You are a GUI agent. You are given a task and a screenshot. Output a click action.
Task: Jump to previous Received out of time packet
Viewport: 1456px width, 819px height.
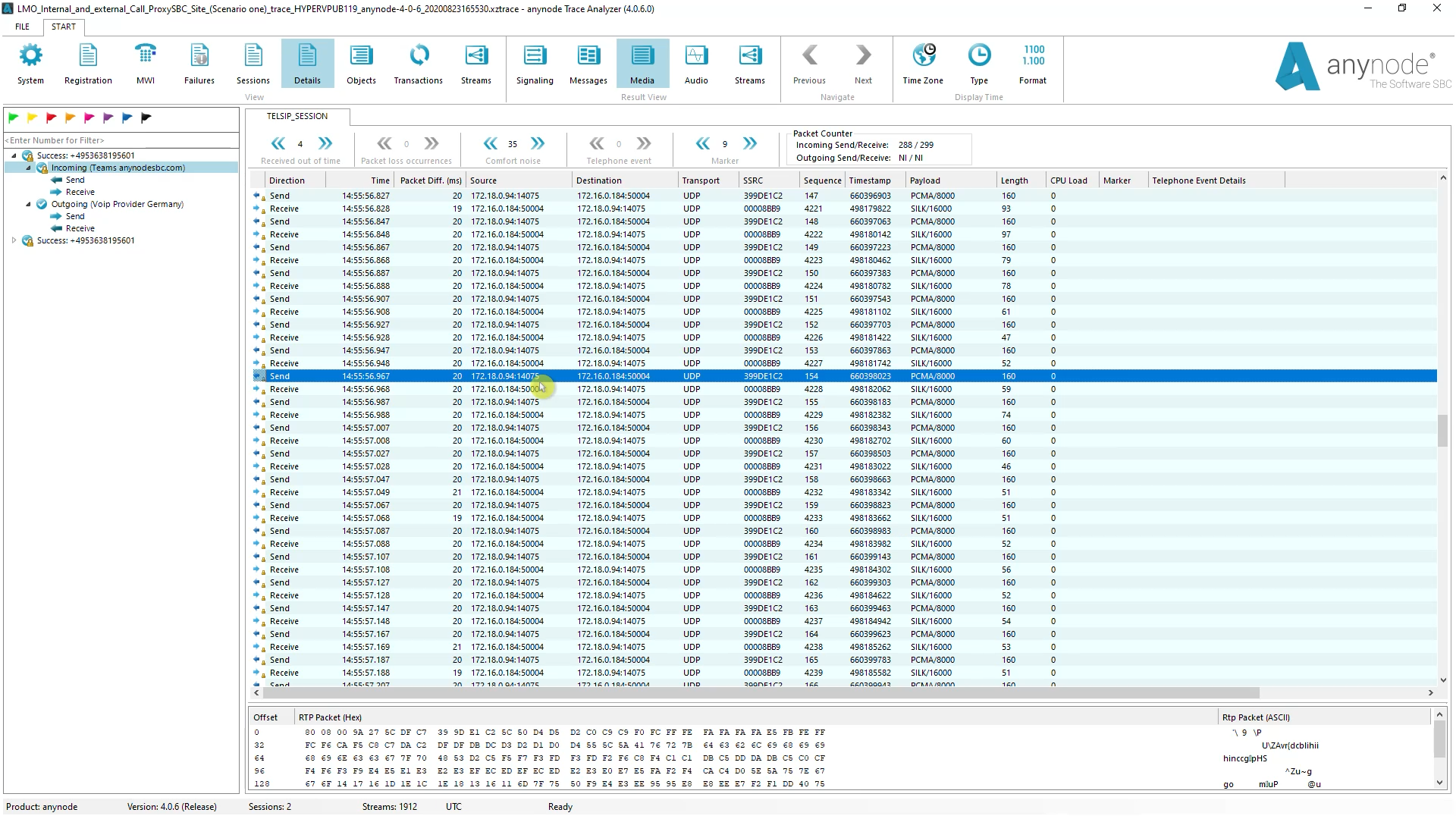(x=278, y=143)
